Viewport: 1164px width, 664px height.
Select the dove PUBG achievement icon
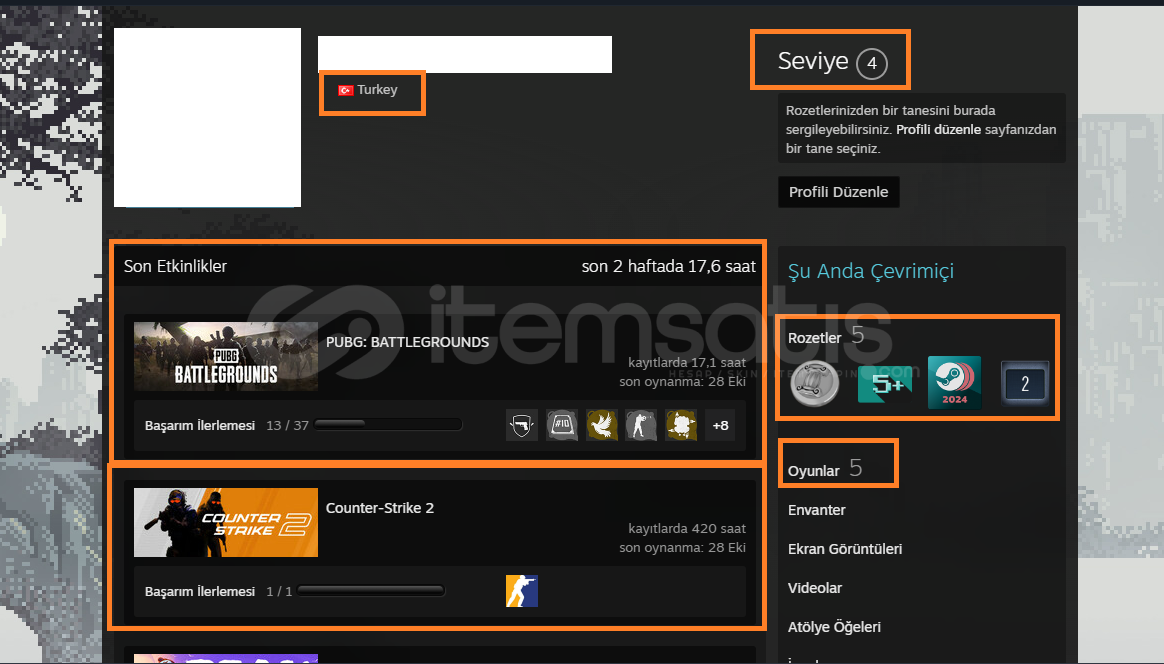[602, 426]
